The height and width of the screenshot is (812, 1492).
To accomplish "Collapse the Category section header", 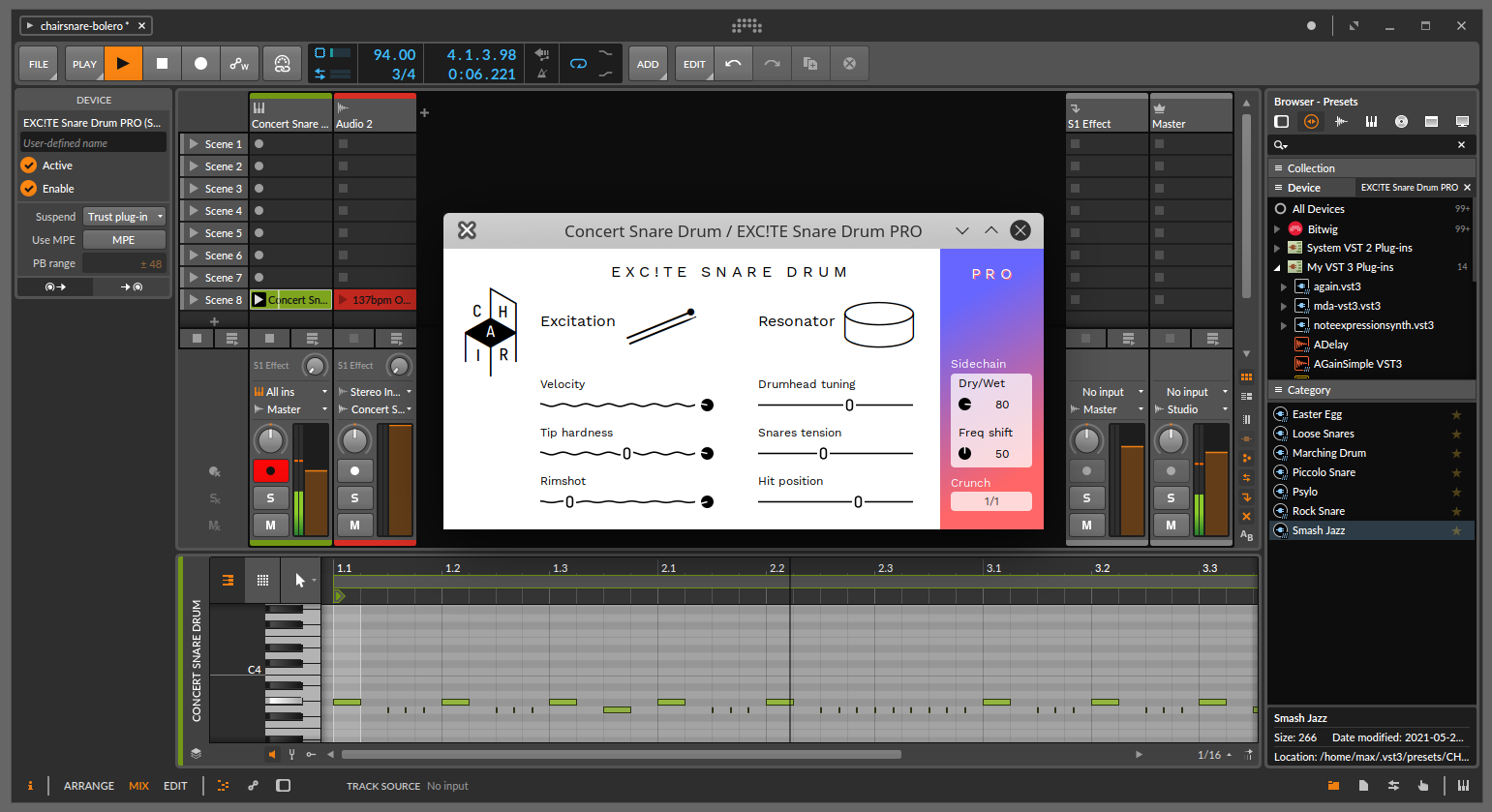I will pos(1372,390).
